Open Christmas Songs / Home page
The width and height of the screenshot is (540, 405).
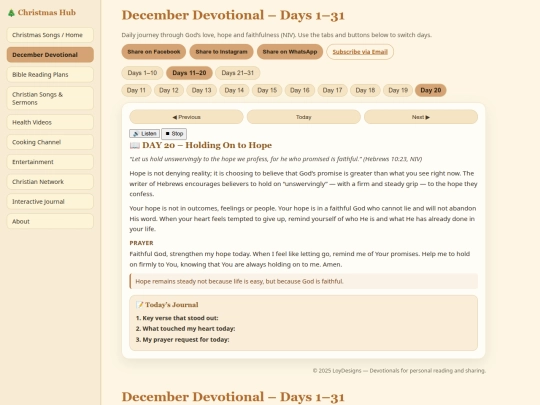(50, 35)
